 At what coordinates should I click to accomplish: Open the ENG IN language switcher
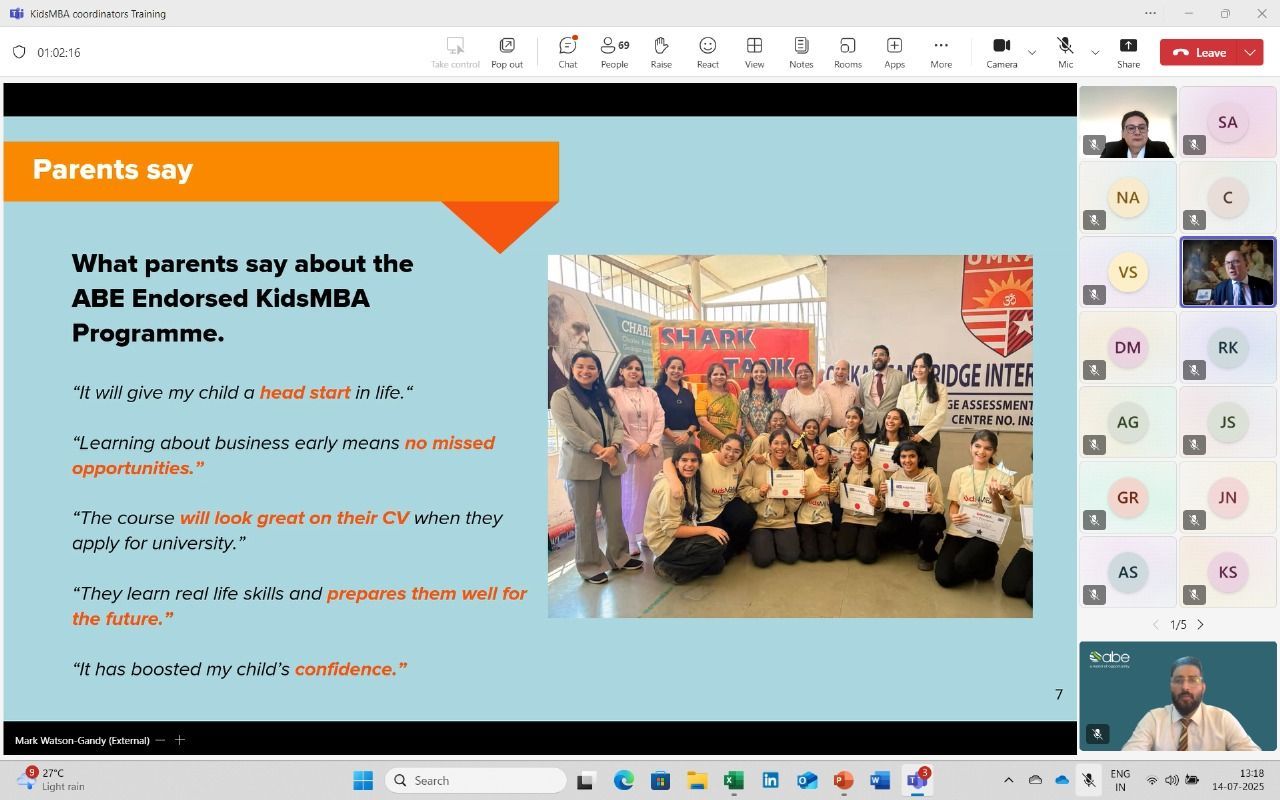tap(1121, 780)
